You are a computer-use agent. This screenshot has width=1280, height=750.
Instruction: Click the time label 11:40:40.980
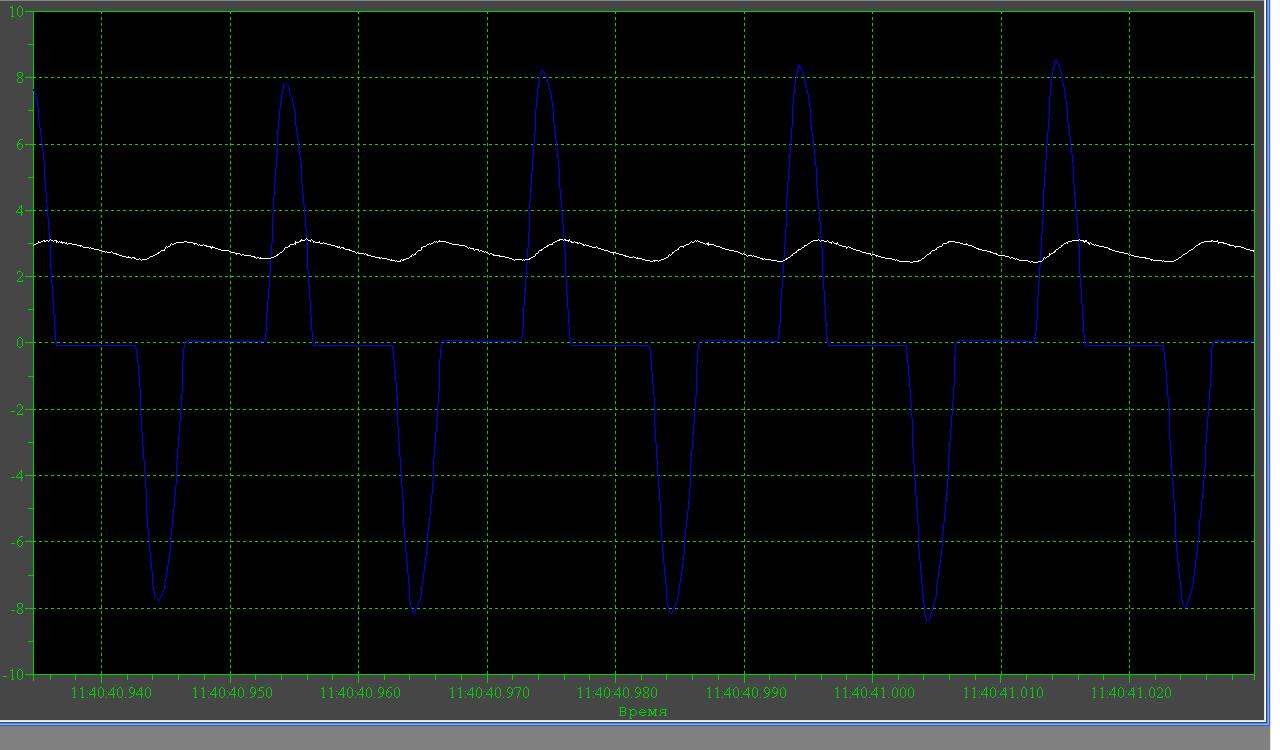[615, 692]
